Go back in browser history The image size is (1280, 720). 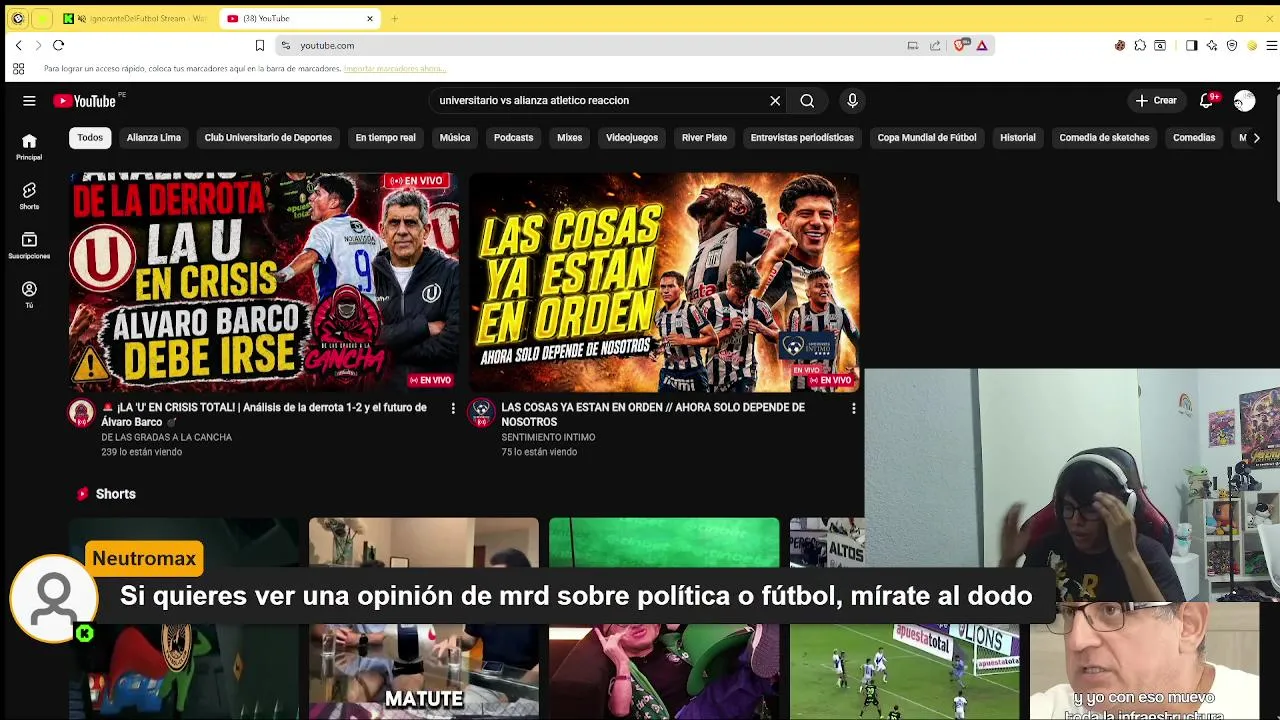point(18,45)
